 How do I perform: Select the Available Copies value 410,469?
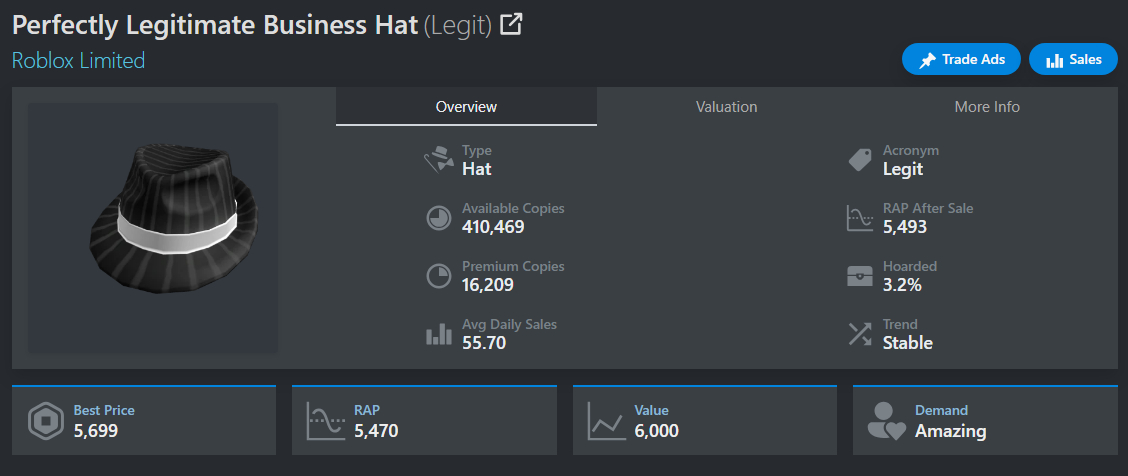[493, 227]
